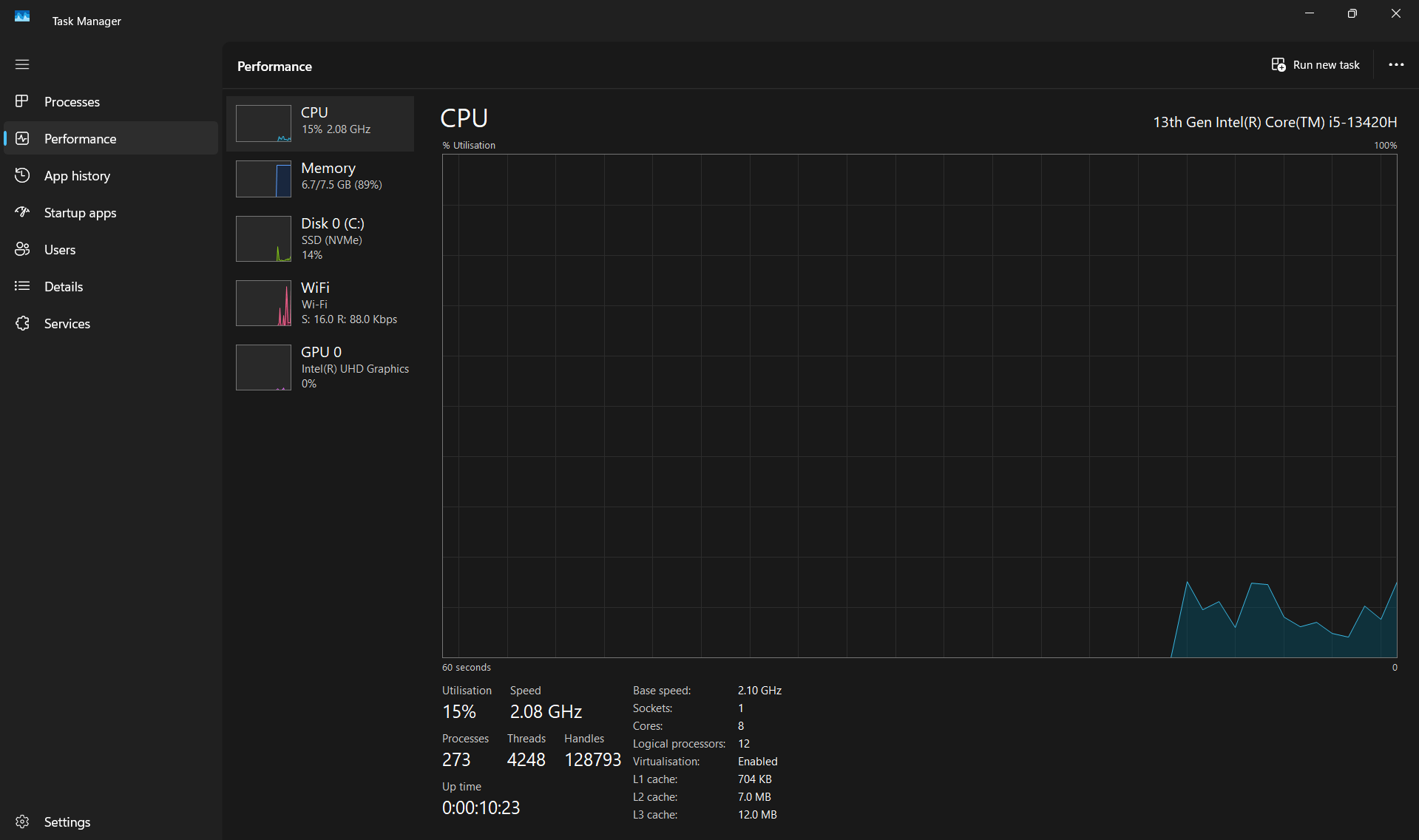Click the L2 cache 7.0 MB value
1419x840 pixels.
click(x=754, y=797)
